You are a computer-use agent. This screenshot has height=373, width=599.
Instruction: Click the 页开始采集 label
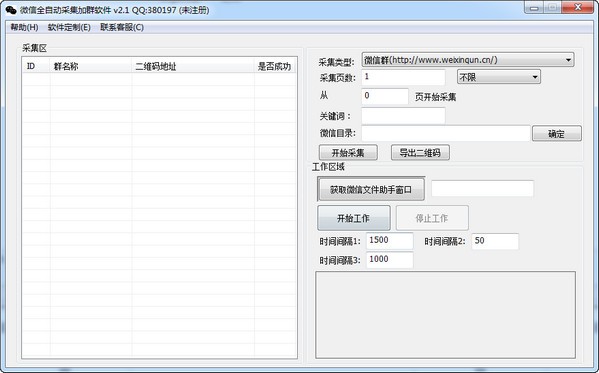pyautogui.click(x=435, y=97)
